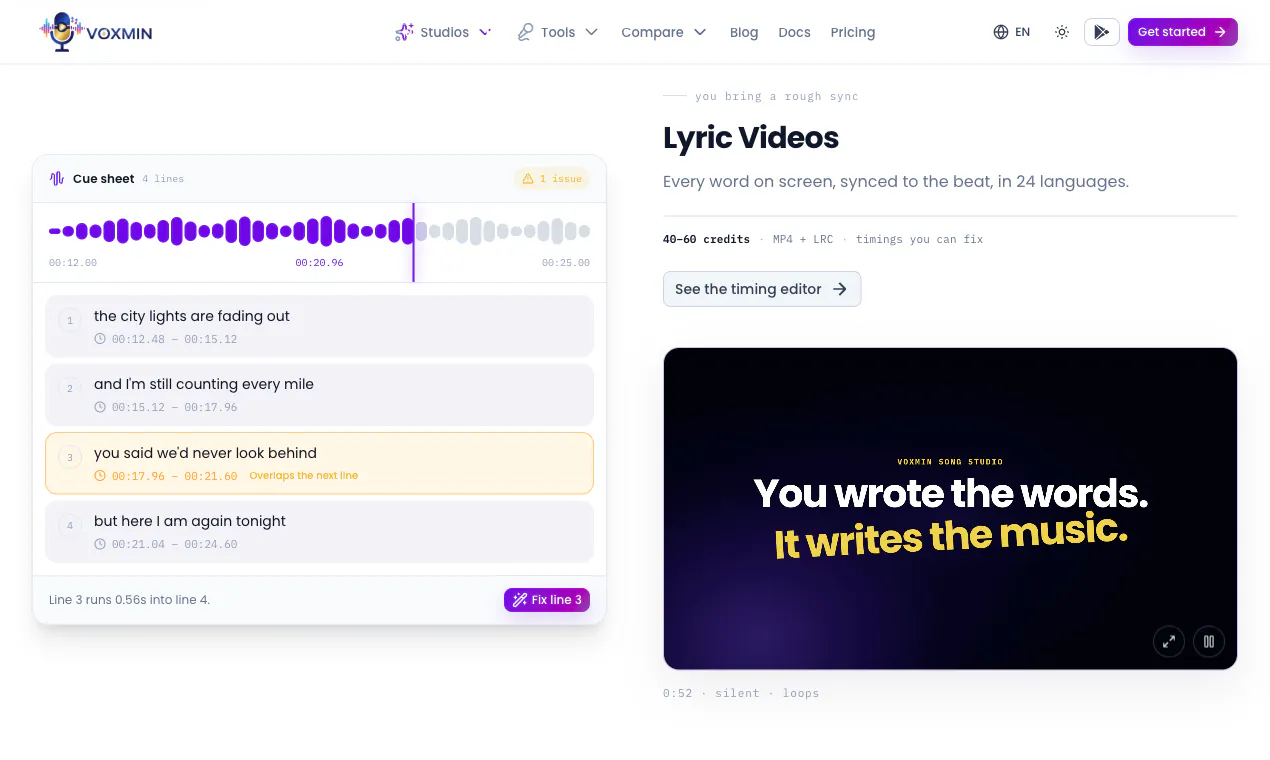Click See the timing editor link
The height and width of the screenshot is (760, 1270).
pyautogui.click(x=762, y=289)
